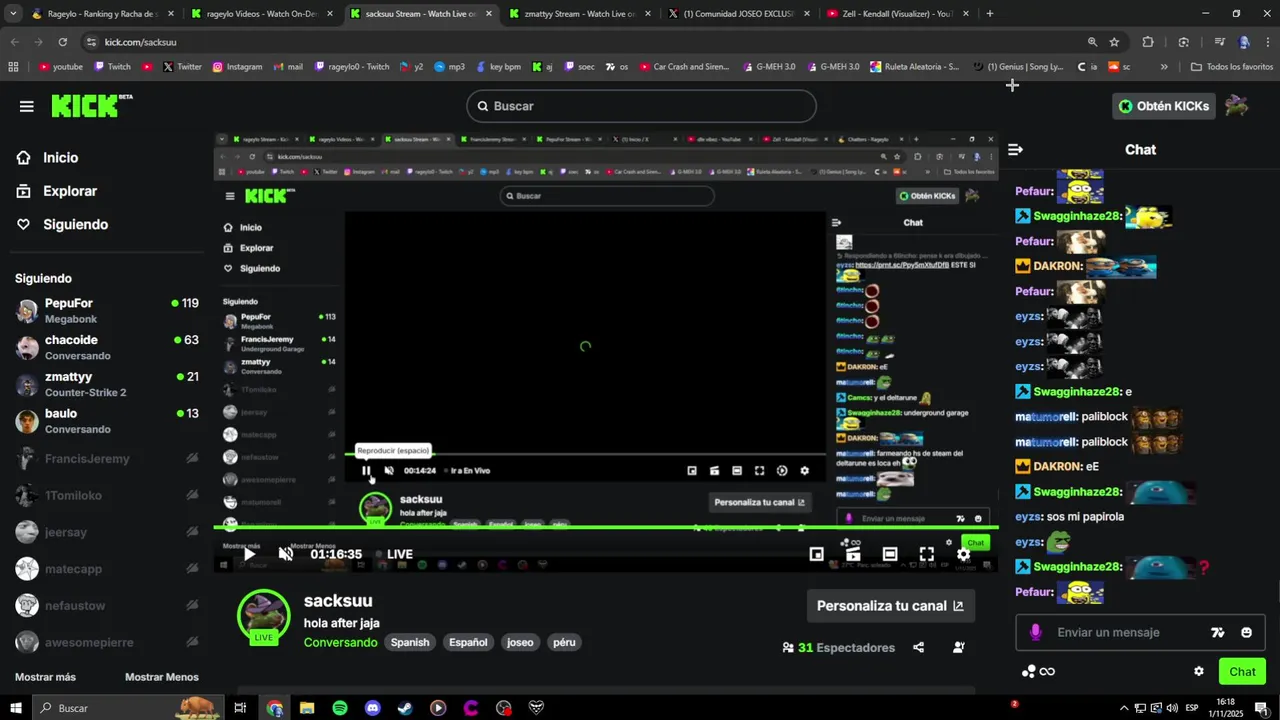Viewport: 1280px width, 720px height.
Task: Switch to the rageylo Videos browser tab
Action: coord(260,14)
